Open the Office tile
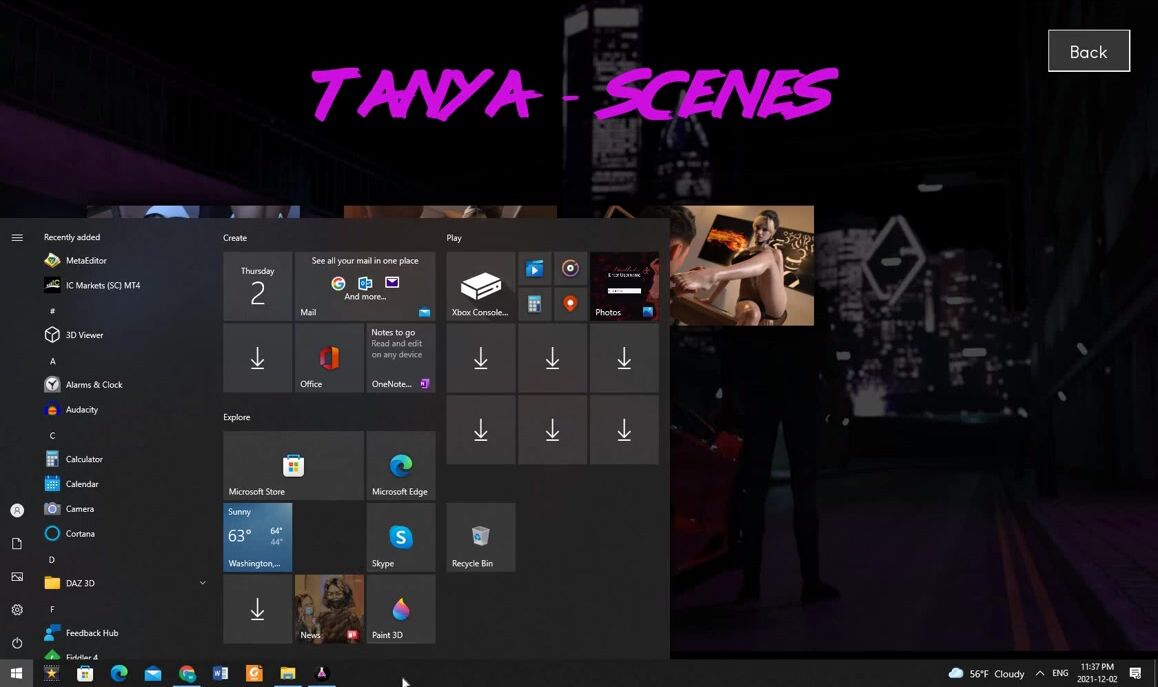The width and height of the screenshot is (1158, 687). pyautogui.click(x=329, y=358)
